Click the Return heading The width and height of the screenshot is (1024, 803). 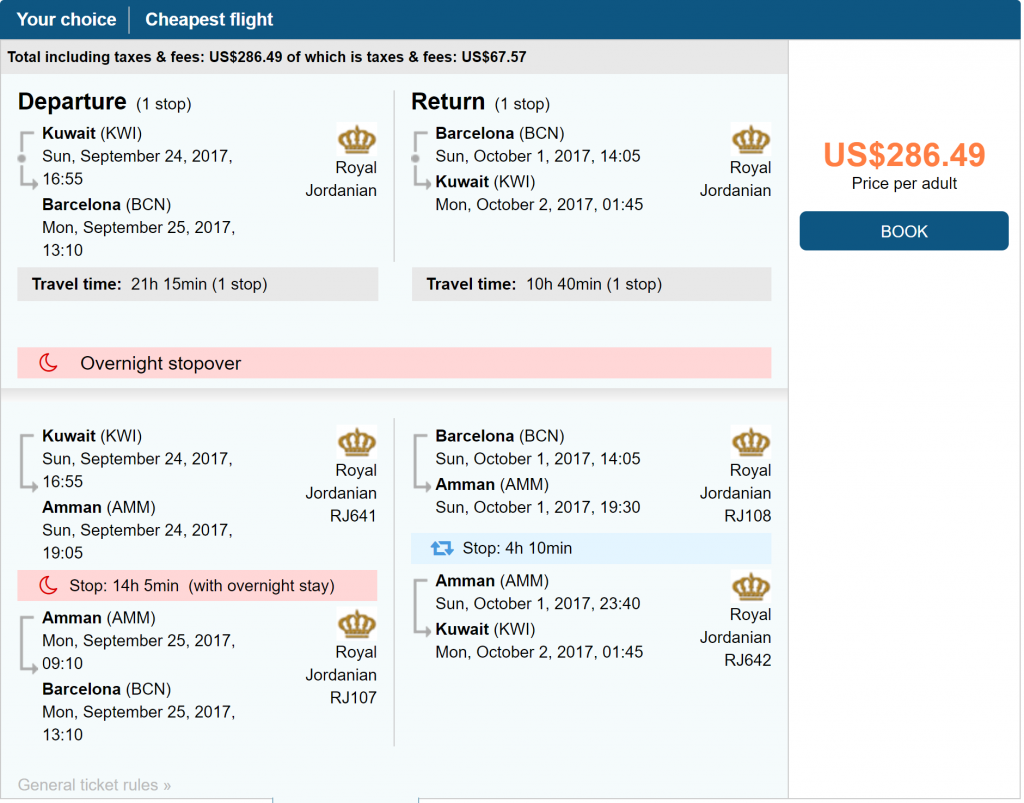[x=448, y=102]
